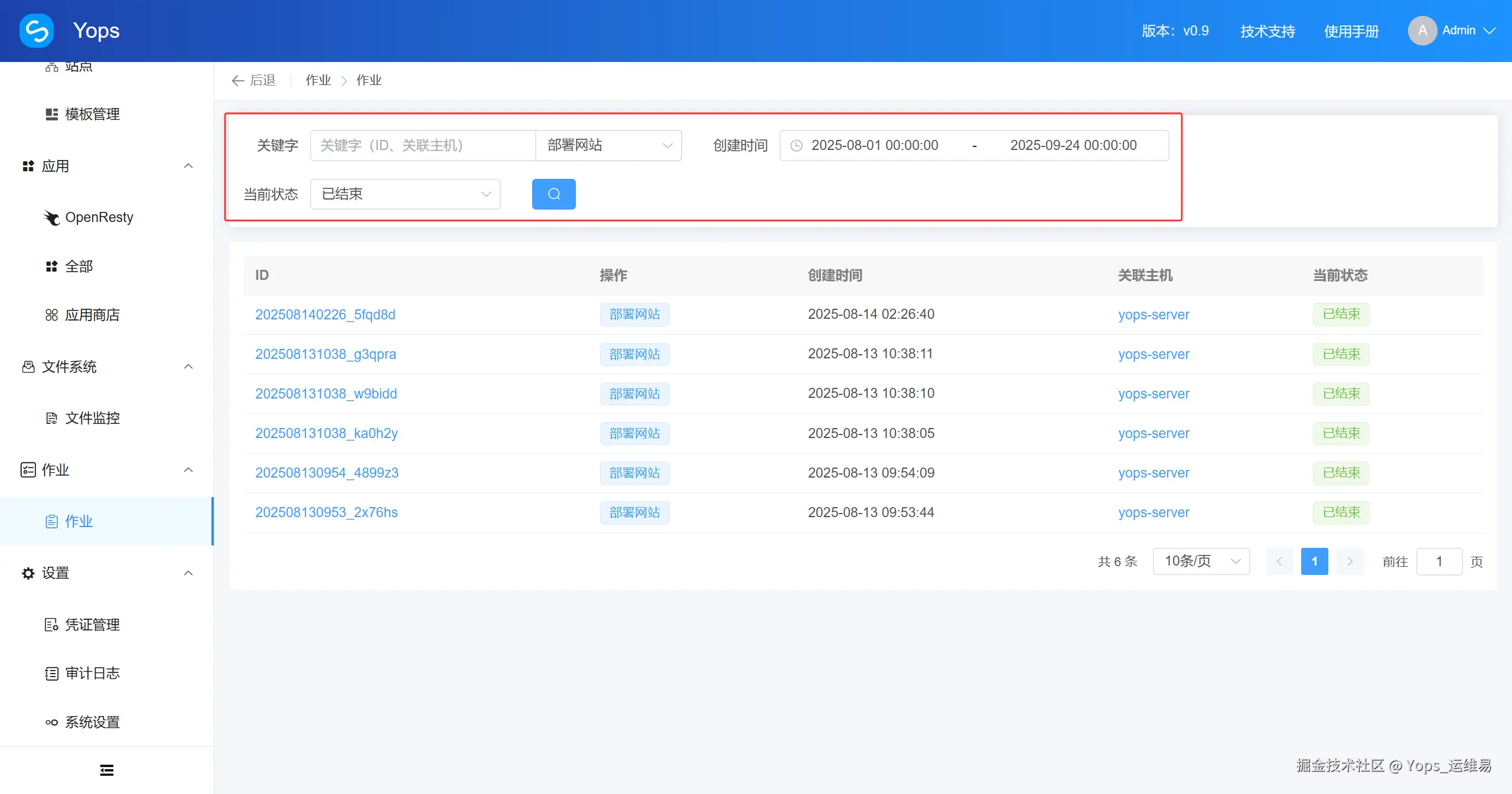This screenshot has width=1512, height=794.
Task: Click the blue search magnifier button
Action: click(553, 194)
